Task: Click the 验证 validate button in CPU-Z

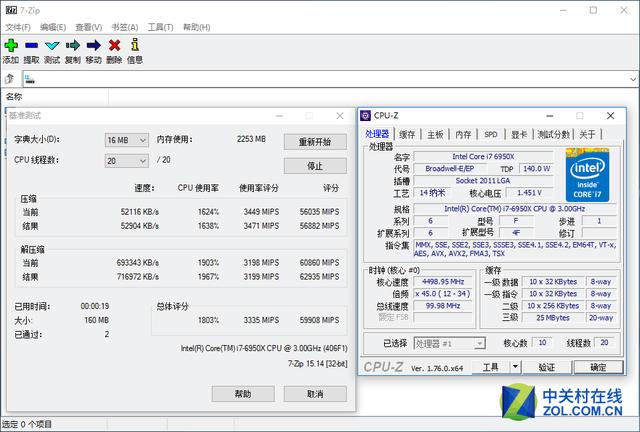Action: (x=547, y=367)
